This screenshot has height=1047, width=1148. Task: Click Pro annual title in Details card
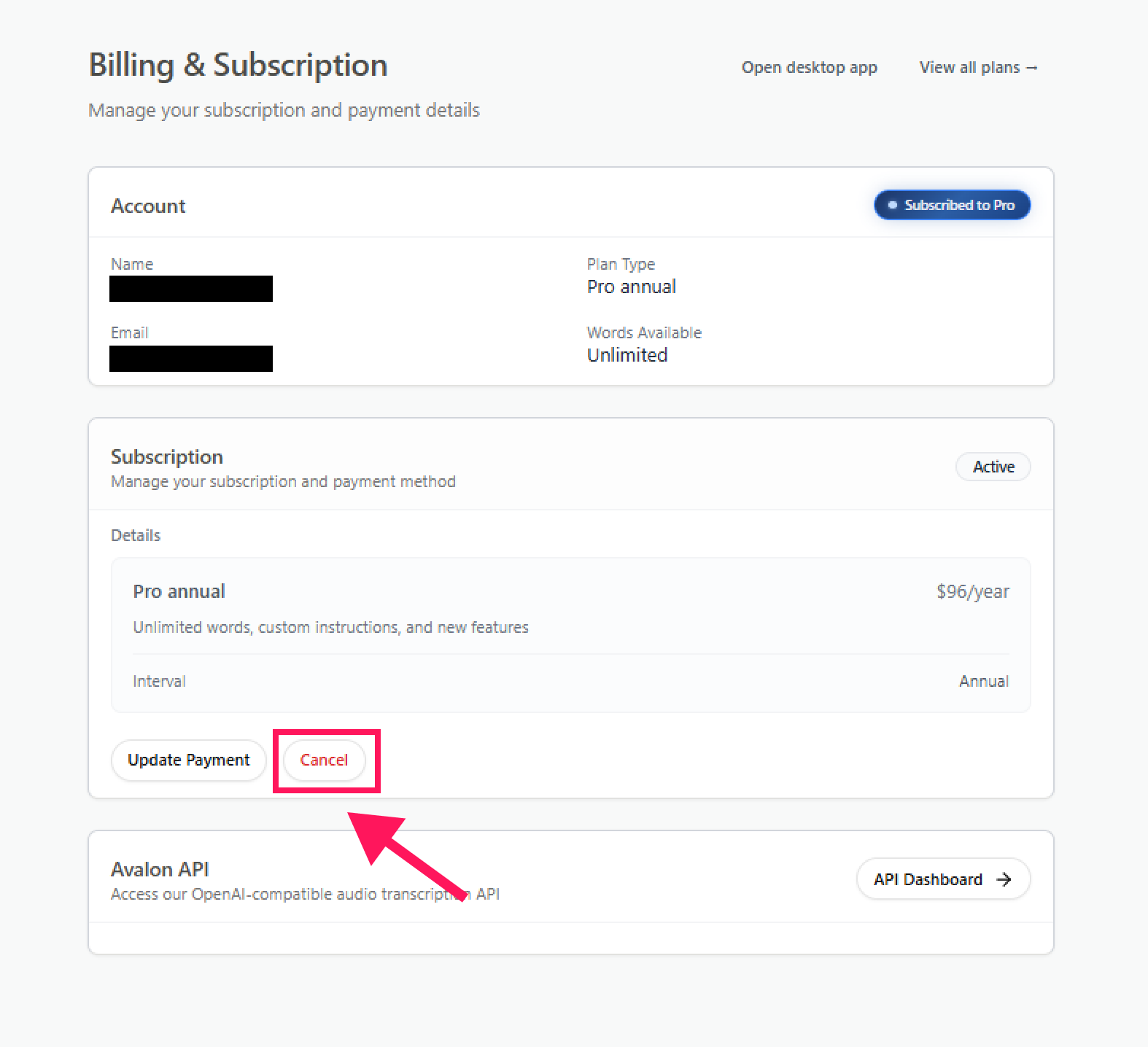coord(179,591)
